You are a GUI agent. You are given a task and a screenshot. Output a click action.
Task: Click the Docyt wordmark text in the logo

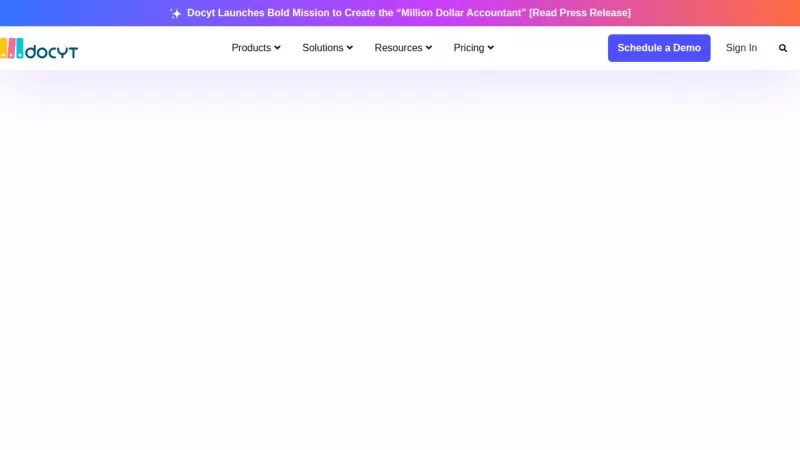(x=52, y=50)
